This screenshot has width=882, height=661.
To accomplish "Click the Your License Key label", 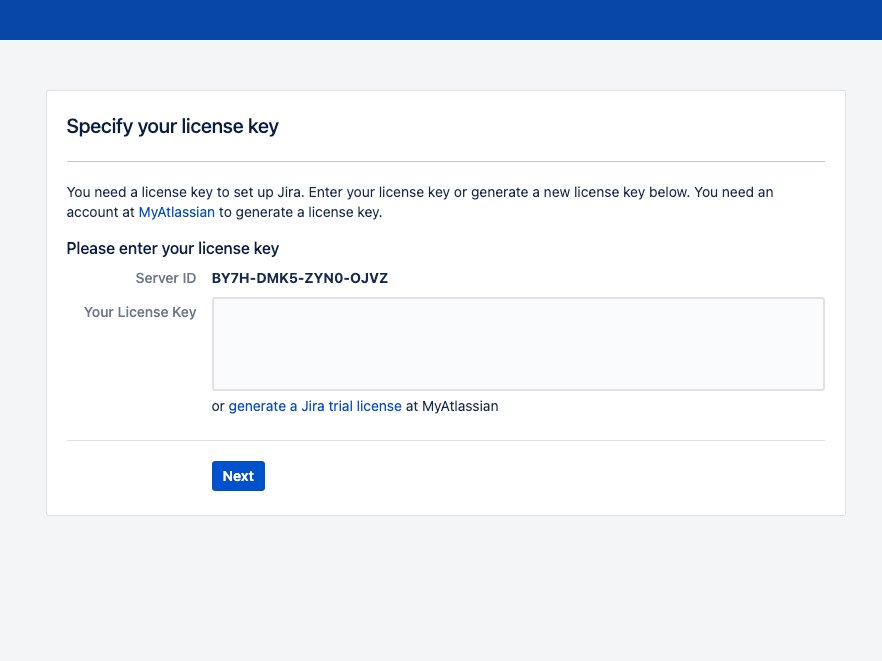I will coord(140,312).
